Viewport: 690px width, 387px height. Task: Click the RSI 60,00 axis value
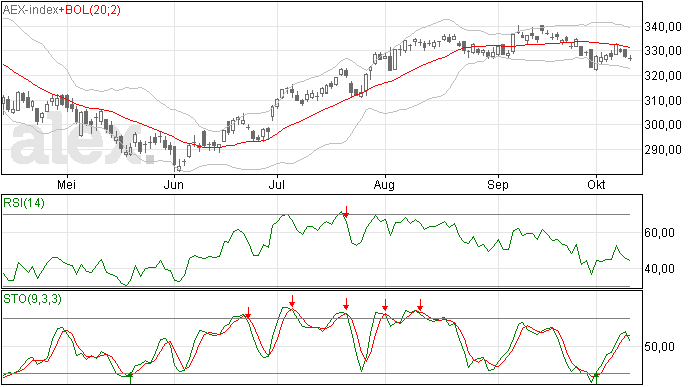[660, 233]
